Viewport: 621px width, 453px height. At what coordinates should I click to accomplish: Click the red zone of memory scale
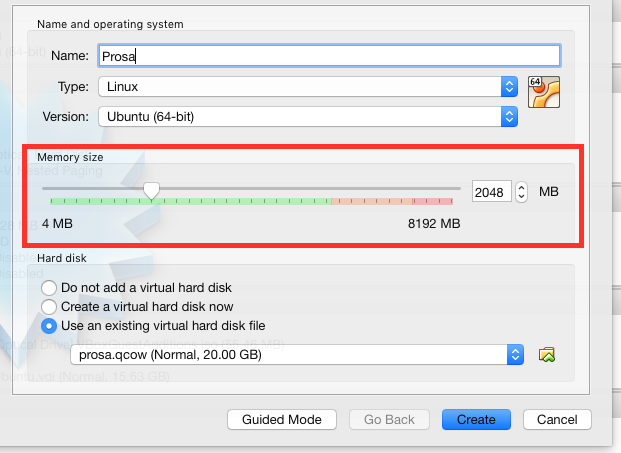(432, 202)
